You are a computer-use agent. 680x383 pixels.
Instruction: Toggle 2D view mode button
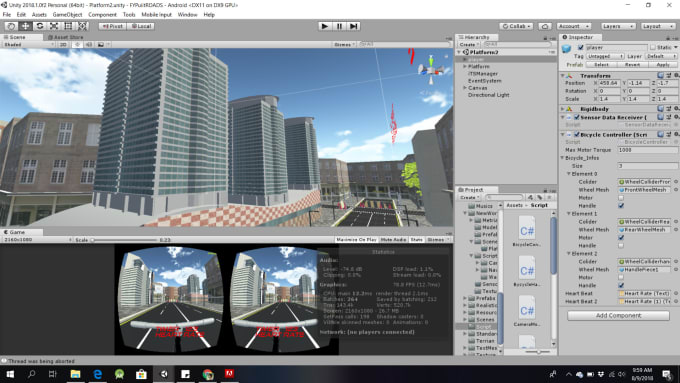pos(63,44)
